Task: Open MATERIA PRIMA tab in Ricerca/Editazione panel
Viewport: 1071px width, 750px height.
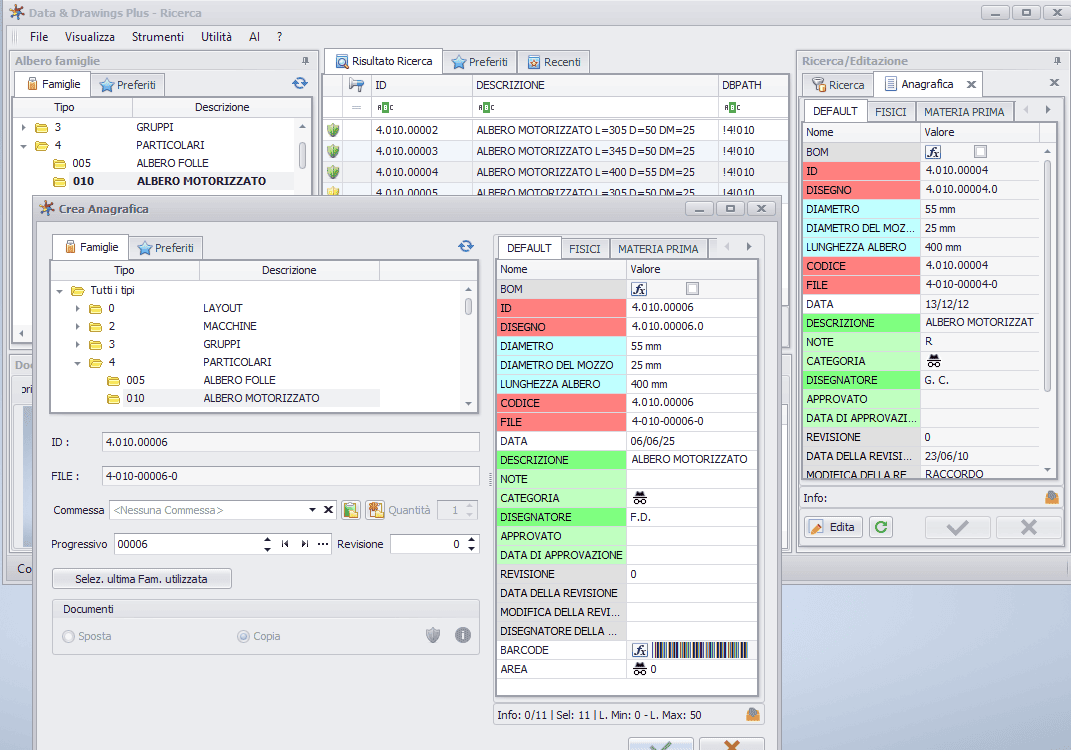Action: coord(964,111)
